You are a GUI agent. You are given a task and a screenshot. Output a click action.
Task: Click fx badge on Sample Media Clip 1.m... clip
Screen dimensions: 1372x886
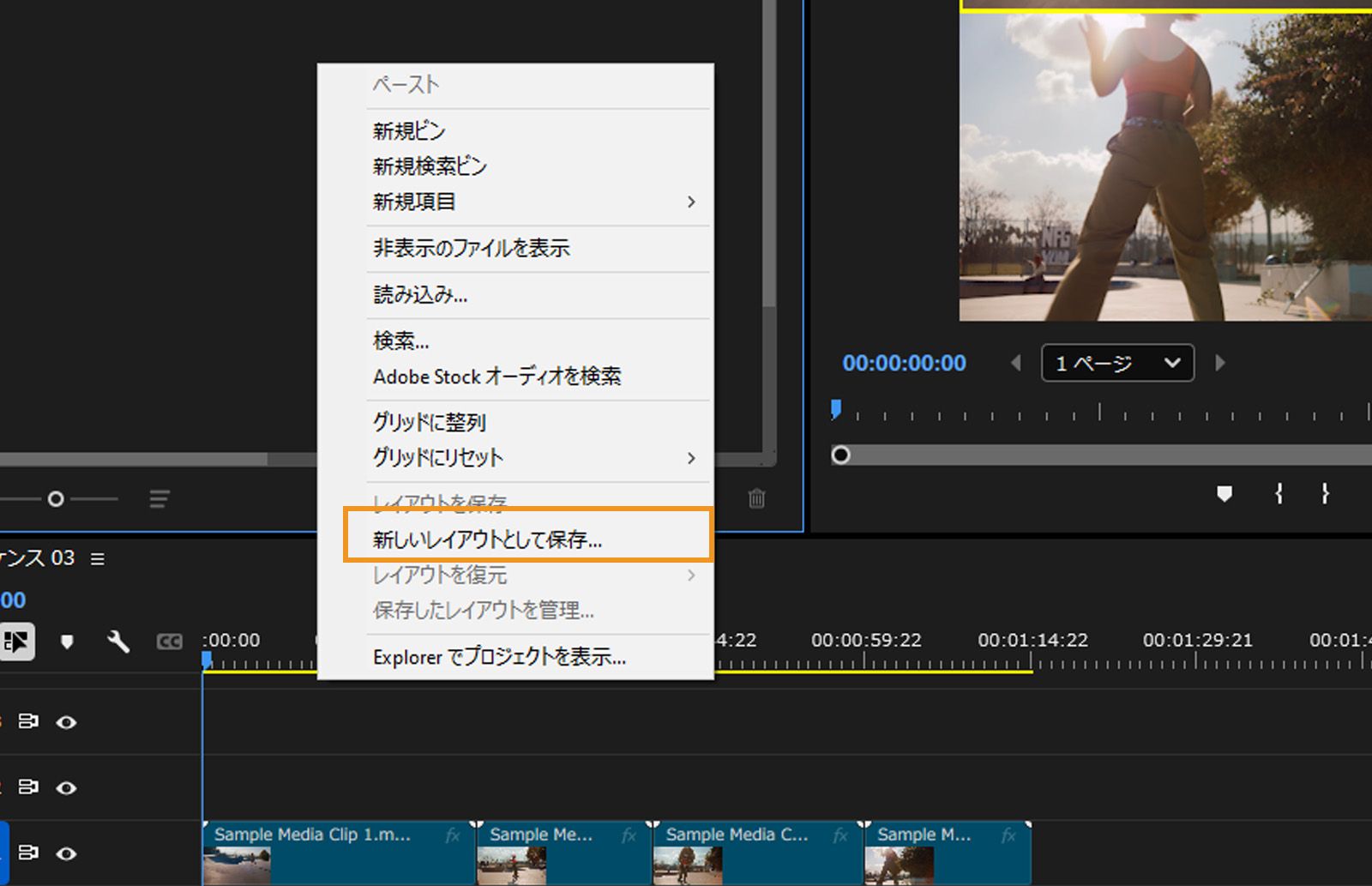tap(453, 835)
